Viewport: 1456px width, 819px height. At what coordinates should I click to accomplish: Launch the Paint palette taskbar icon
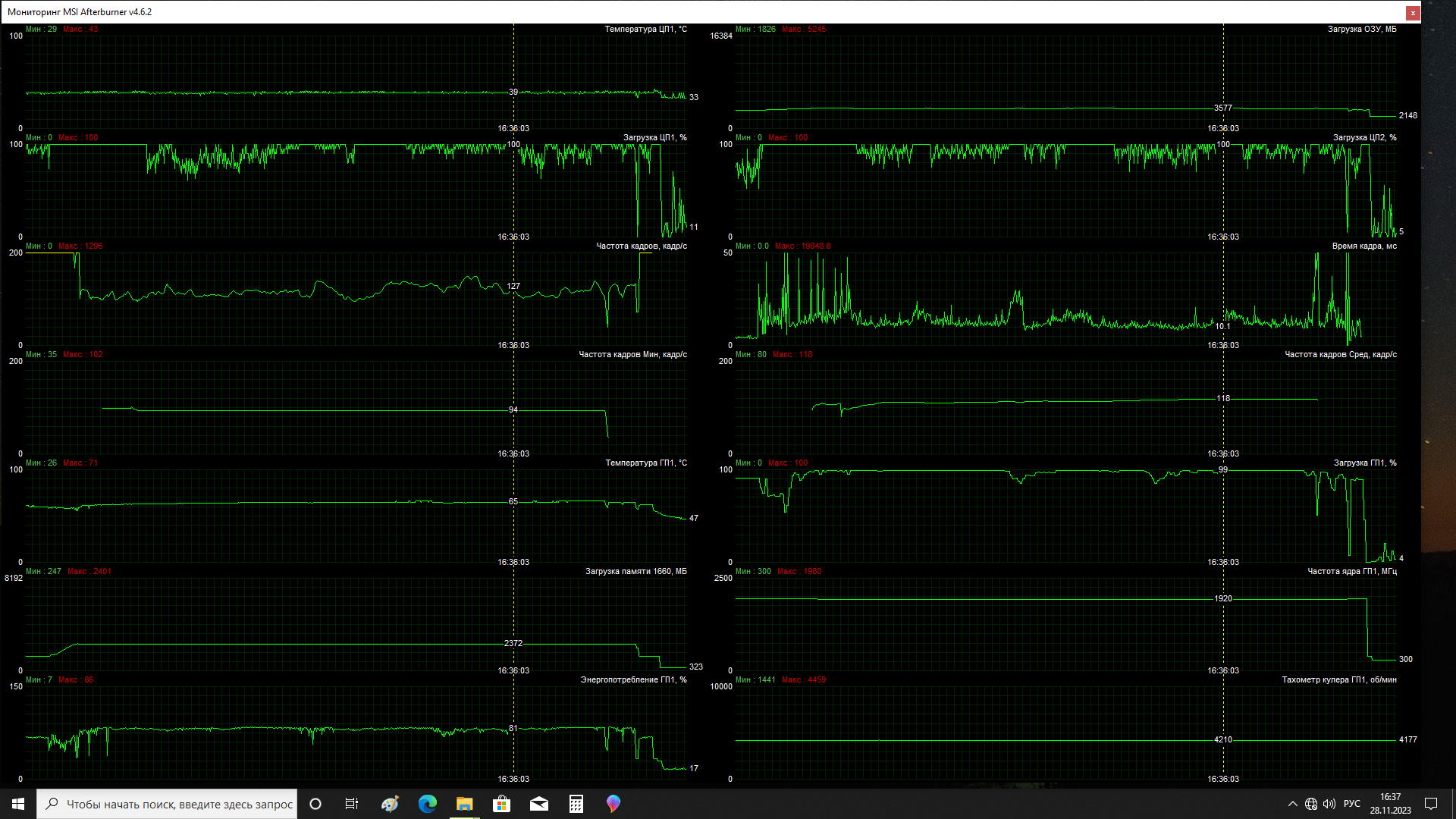point(390,804)
